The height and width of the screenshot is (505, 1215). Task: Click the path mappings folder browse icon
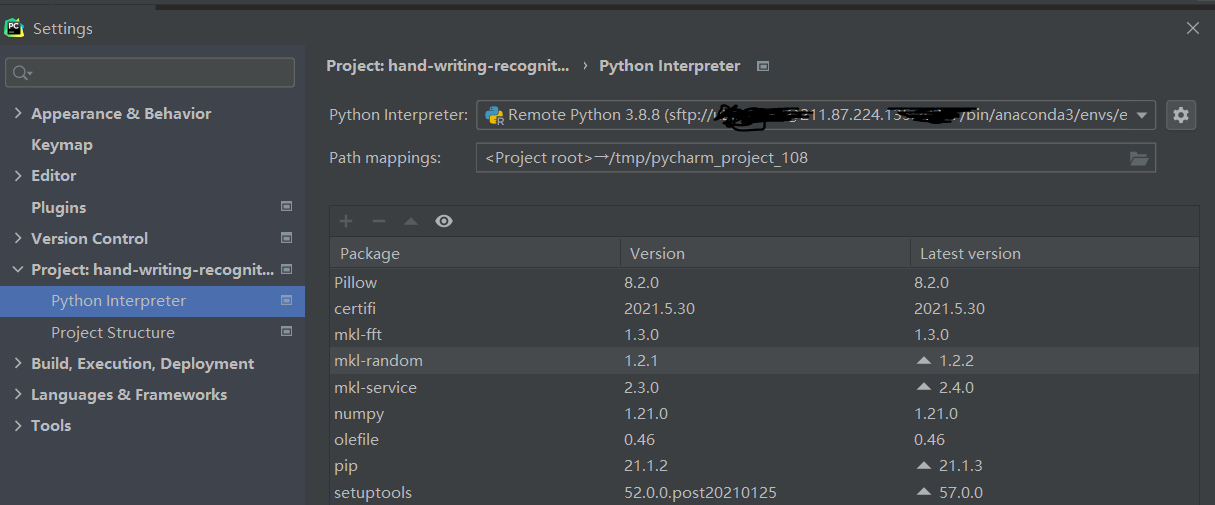point(1138,158)
